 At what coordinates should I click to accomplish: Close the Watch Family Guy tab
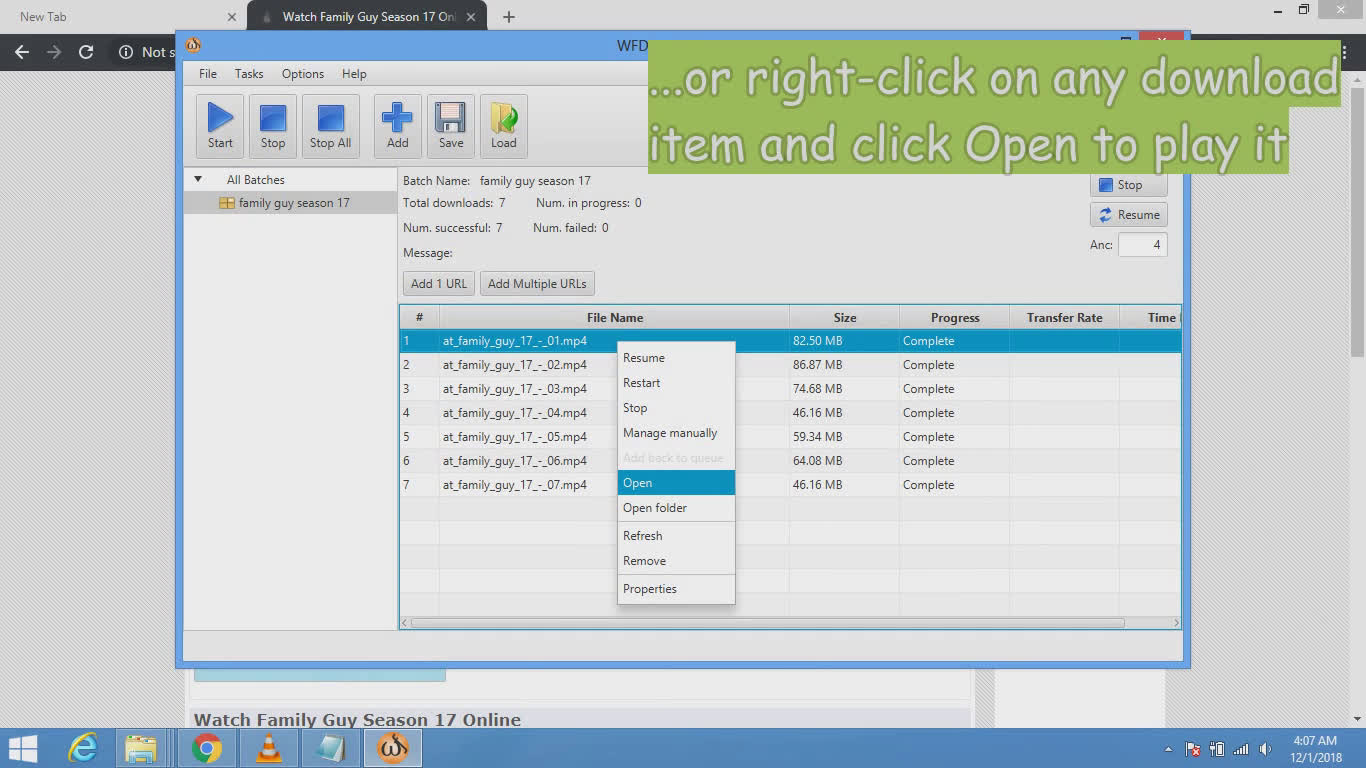coord(472,17)
